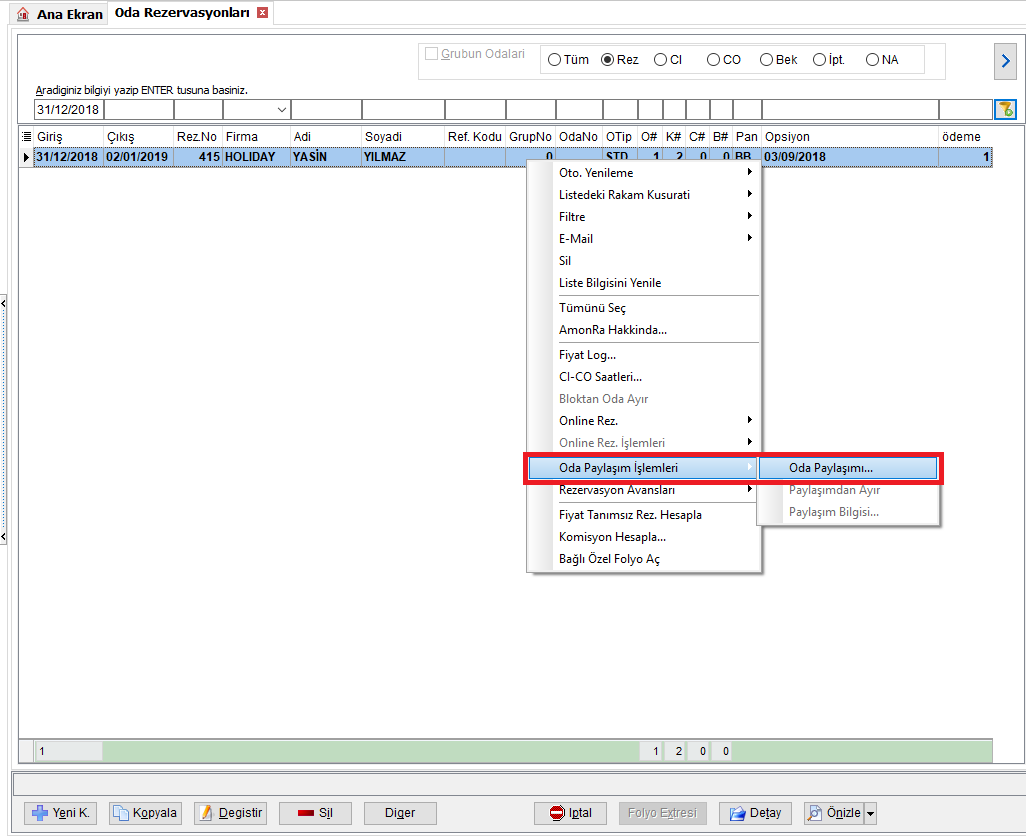The image size is (1026, 836).
Task: Click the filter funnel icon
Action: pos(1005,109)
